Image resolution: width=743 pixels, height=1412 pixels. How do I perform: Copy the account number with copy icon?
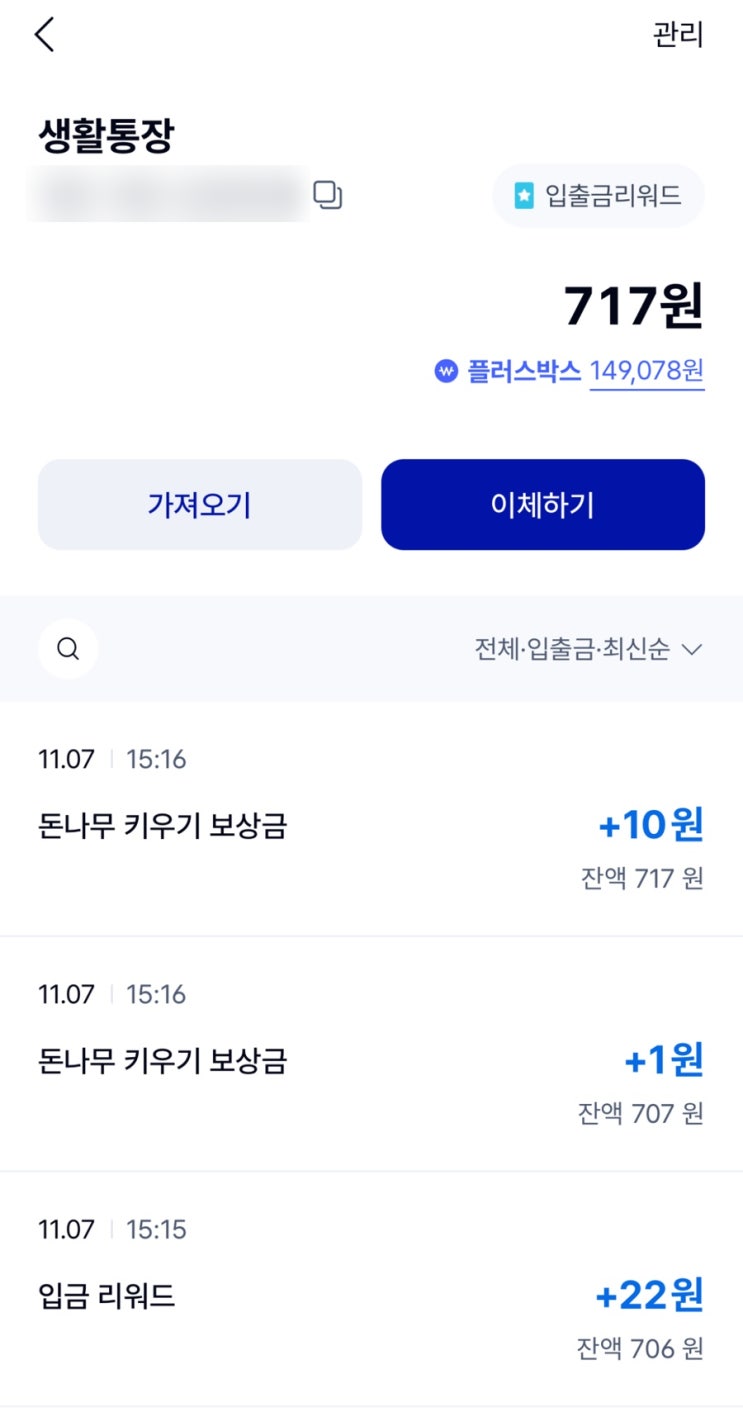(x=328, y=195)
